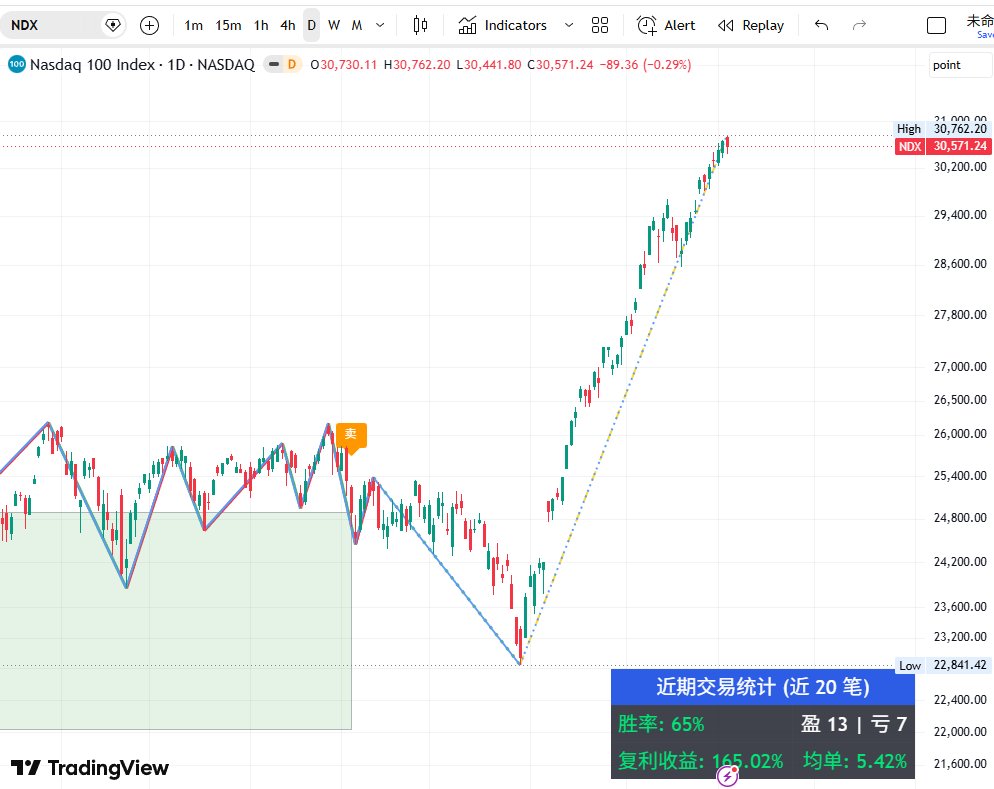The image size is (994, 789).
Task: Switch to the 15m timeframe
Action: pyautogui.click(x=228, y=25)
